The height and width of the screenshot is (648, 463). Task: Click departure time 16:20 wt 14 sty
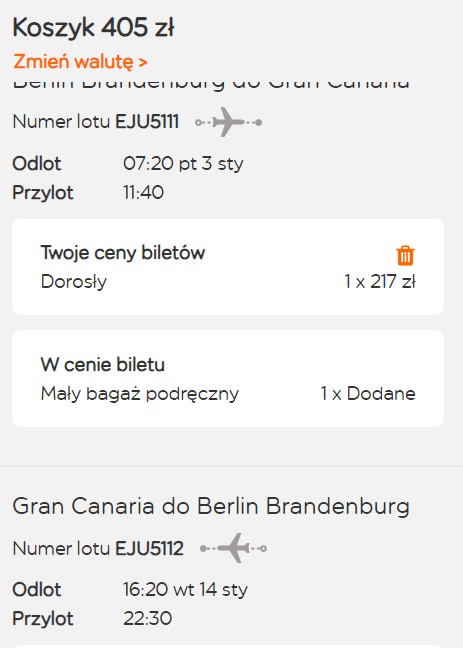coord(185,590)
